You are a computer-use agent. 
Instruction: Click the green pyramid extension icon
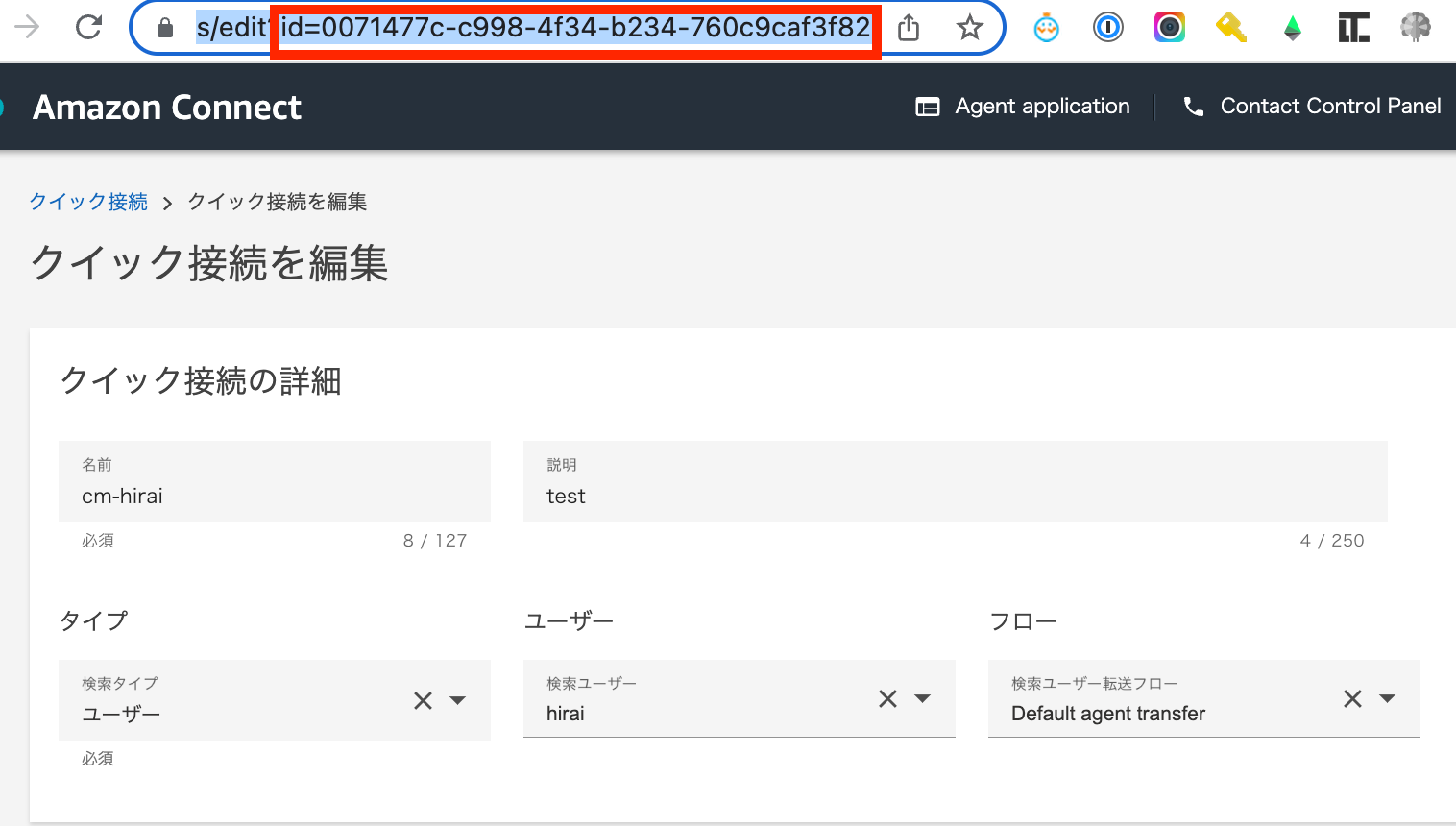[x=1292, y=27]
